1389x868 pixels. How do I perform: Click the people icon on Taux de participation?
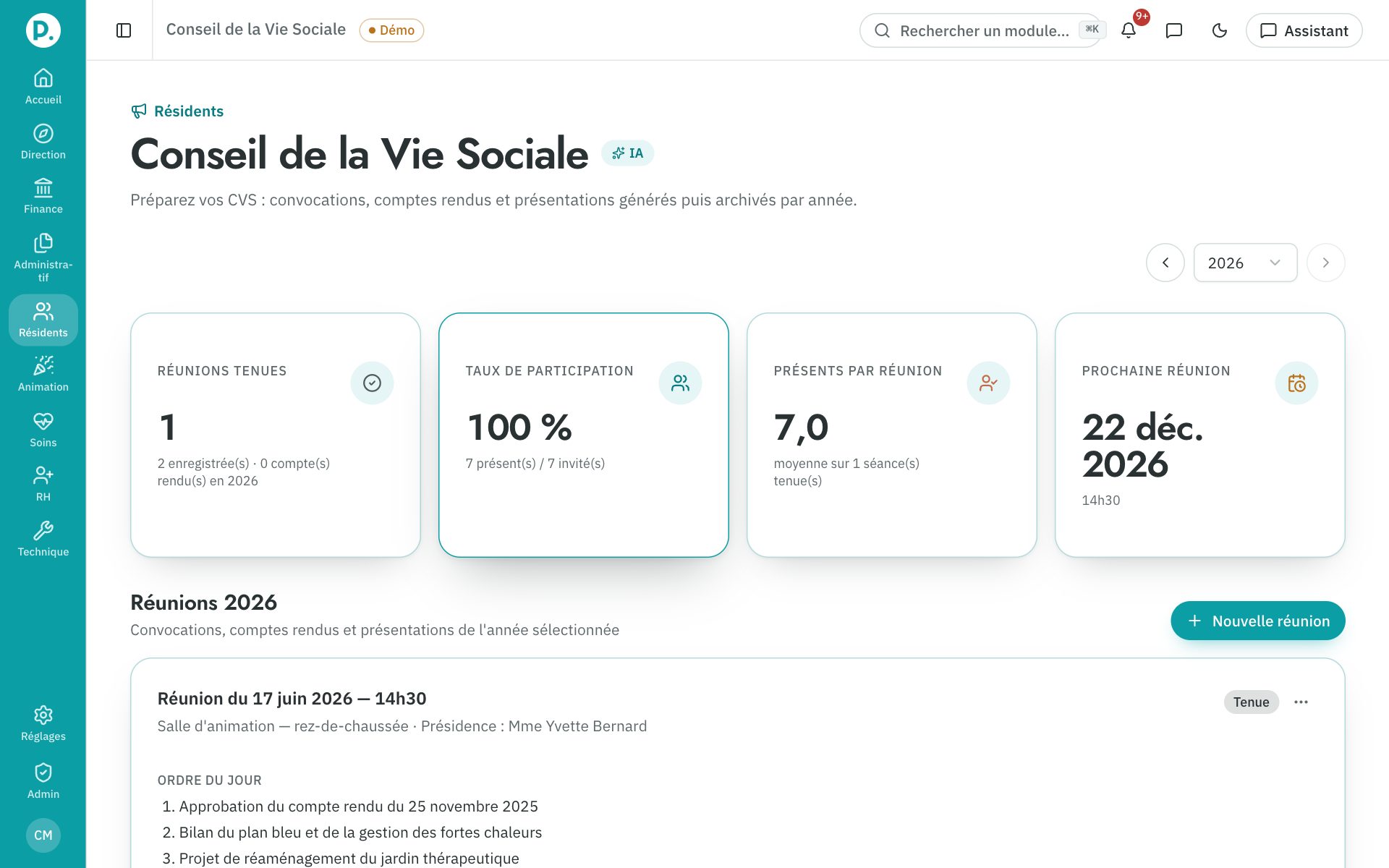680,383
